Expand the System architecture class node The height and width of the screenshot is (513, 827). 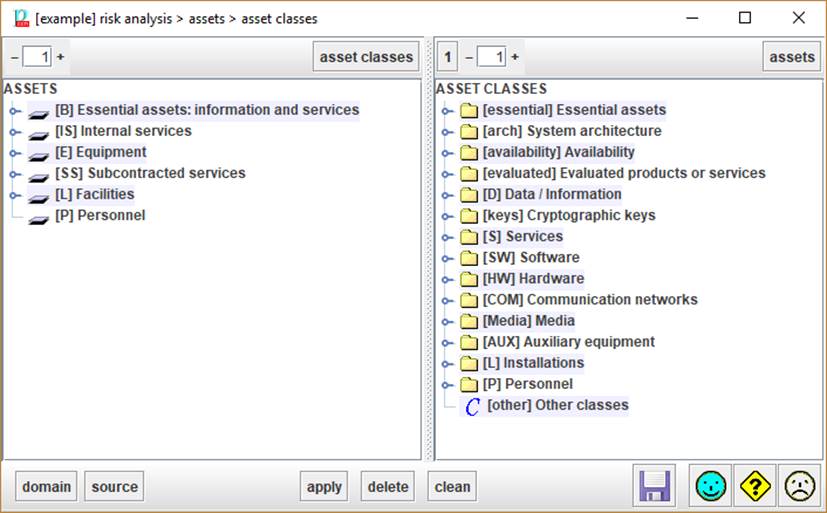click(447, 132)
